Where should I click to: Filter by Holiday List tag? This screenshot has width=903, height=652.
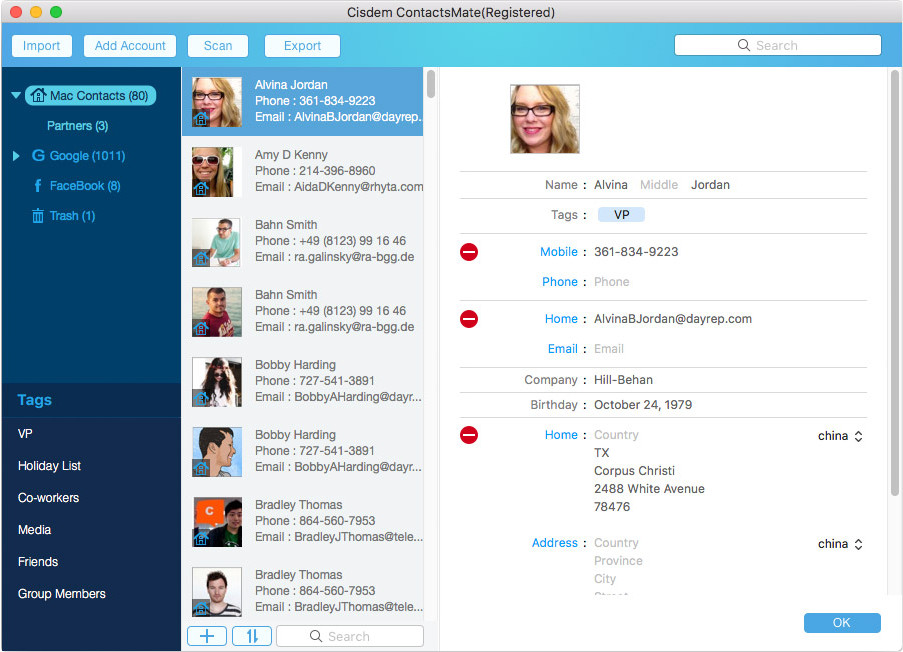coord(49,465)
